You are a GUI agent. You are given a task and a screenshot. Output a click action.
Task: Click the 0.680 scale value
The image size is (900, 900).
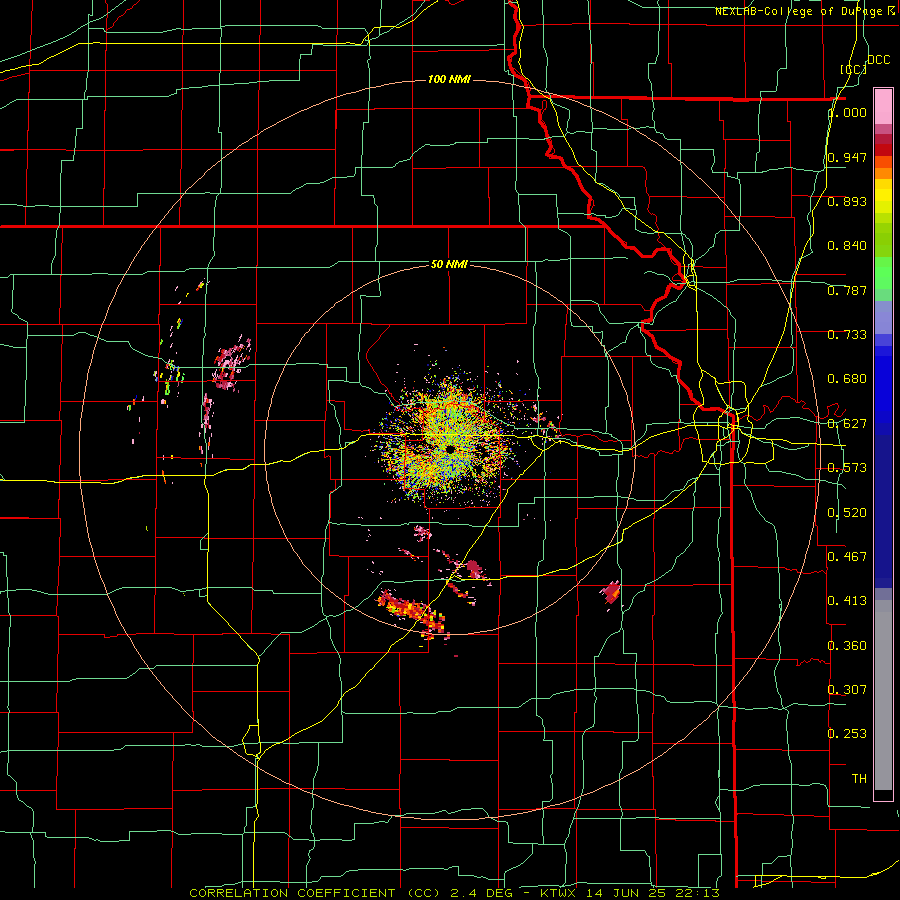click(847, 379)
